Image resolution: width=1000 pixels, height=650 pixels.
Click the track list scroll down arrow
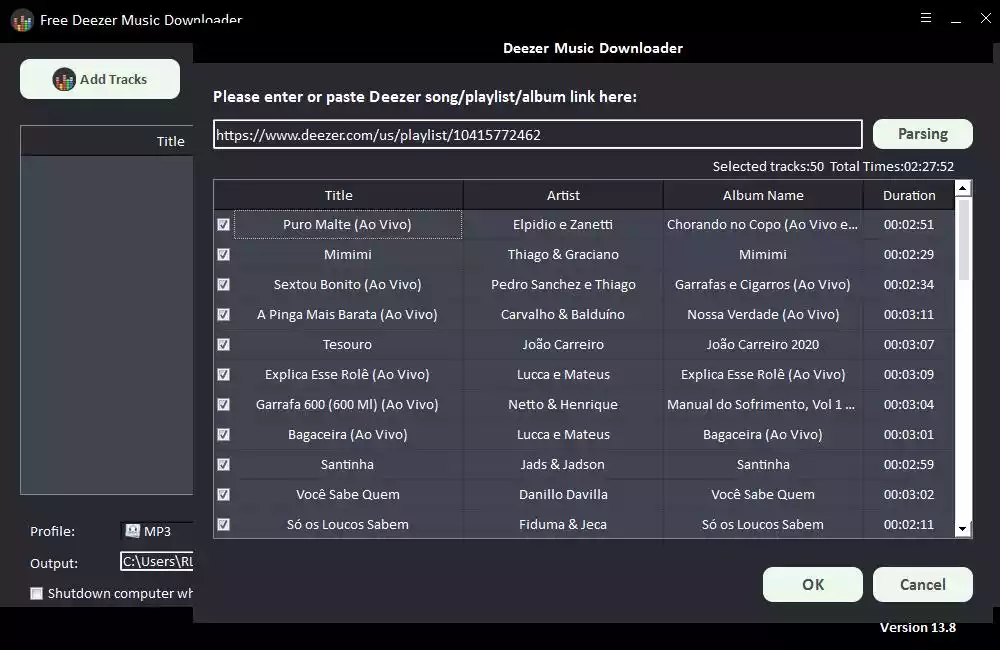pyautogui.click(x=962, y=529)
